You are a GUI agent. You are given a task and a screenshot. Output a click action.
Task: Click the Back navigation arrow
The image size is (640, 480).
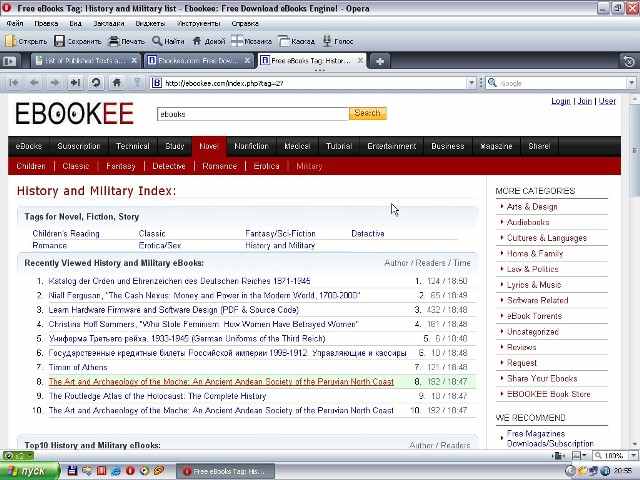pos(34,83)
